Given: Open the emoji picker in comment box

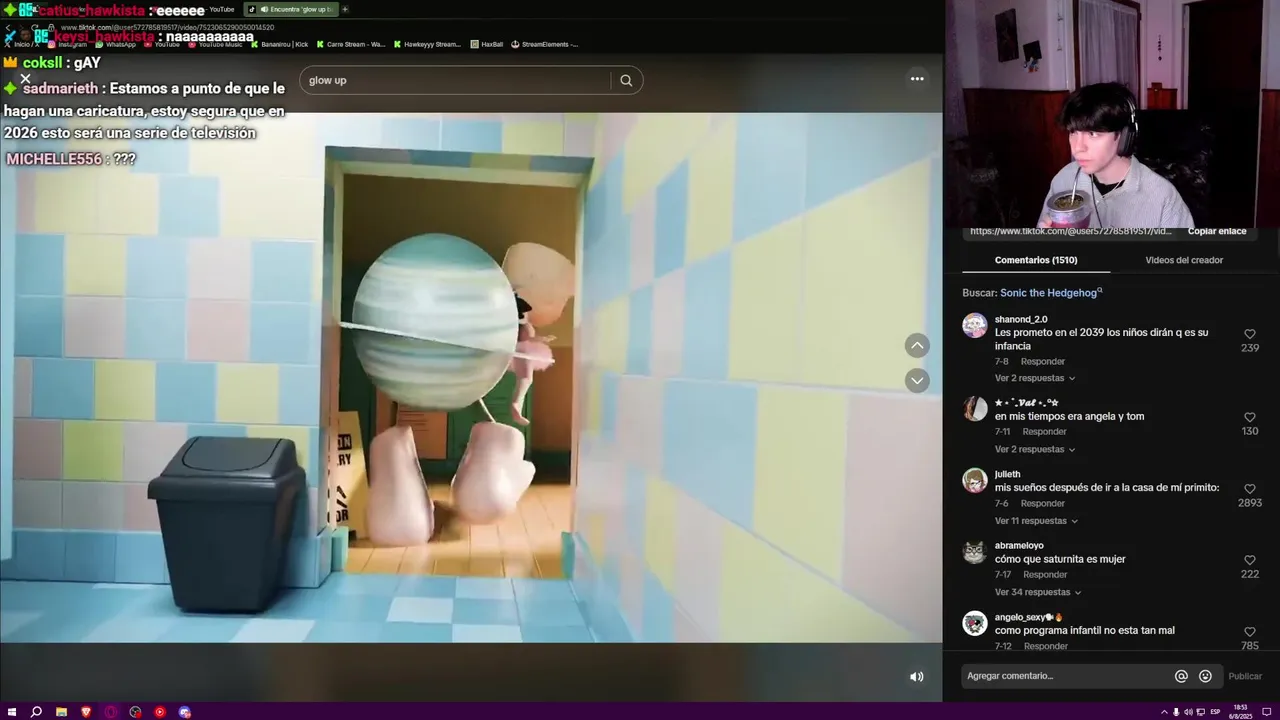Looking at the screenshot, I should [x=1205, y=676].
